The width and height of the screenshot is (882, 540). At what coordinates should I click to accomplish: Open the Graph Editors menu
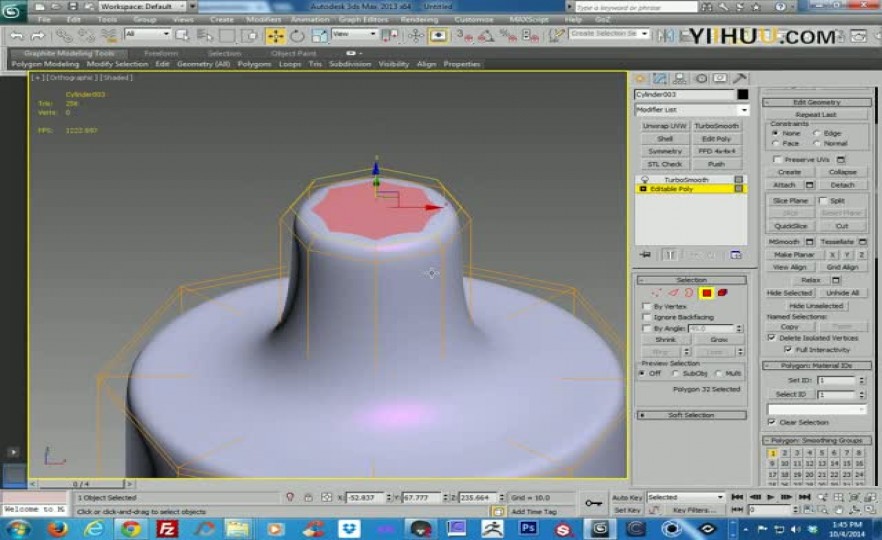tap(363, 19)
